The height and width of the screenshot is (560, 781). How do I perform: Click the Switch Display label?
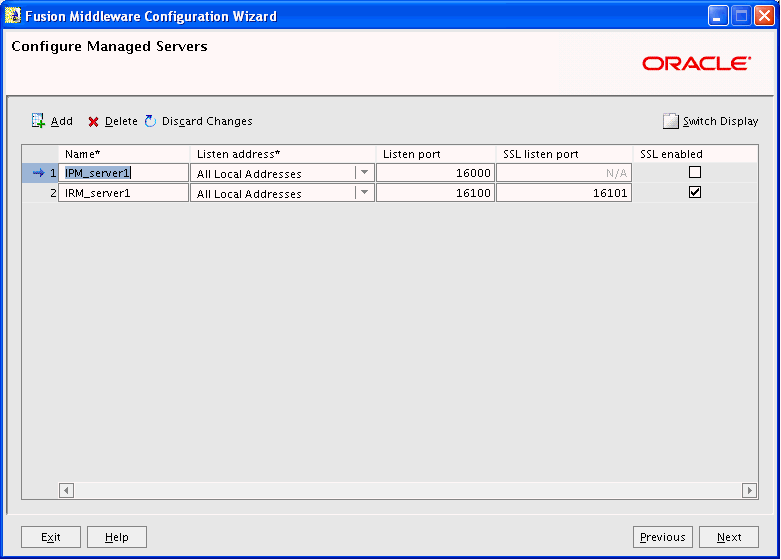720,121
